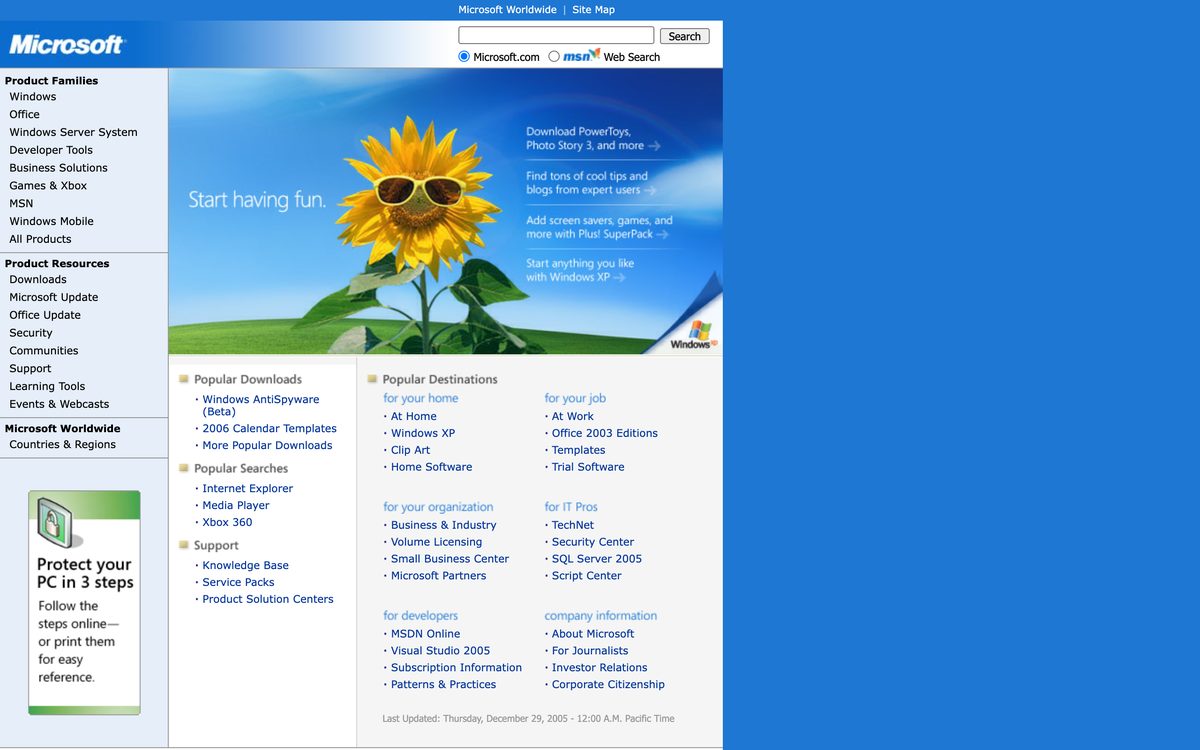
Task: Open the Site Map link
Action: [593, 10]
